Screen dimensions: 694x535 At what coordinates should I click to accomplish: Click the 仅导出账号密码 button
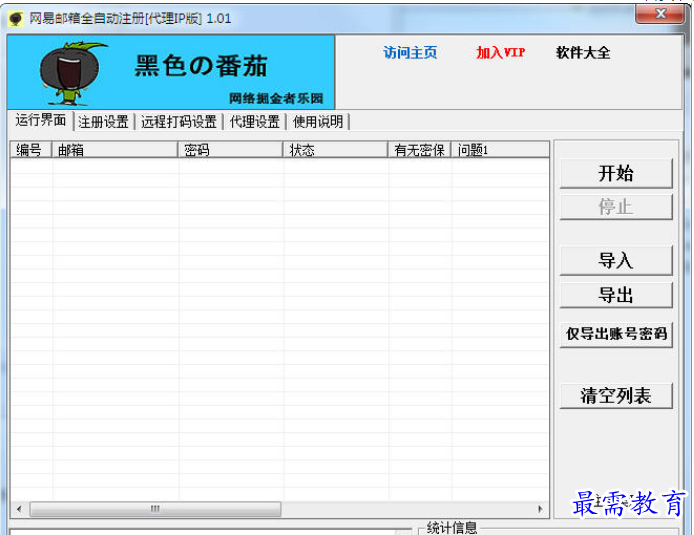pyautogui.click(x=616, y=334)
